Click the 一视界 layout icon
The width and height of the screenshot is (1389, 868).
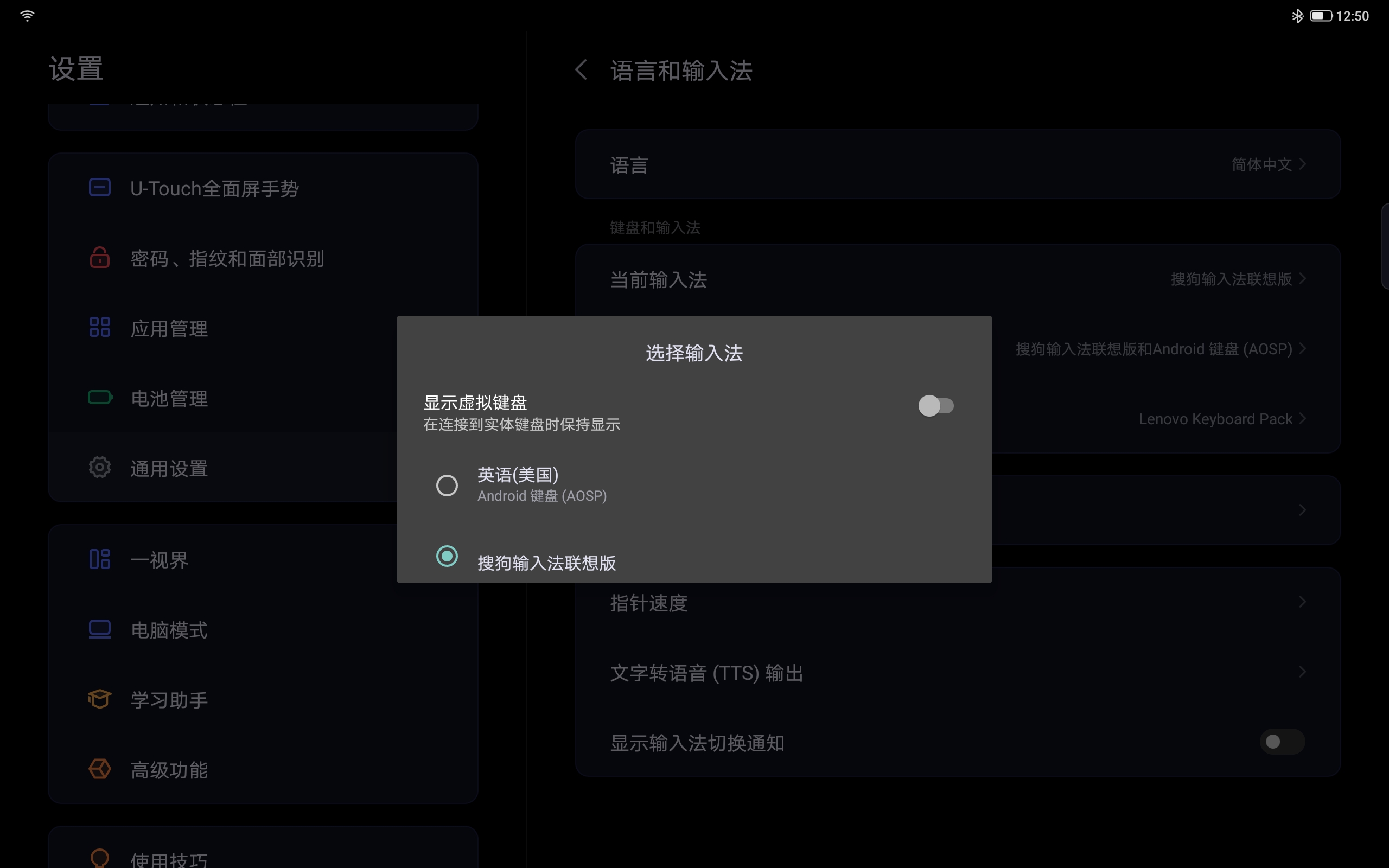pos(100,559)
